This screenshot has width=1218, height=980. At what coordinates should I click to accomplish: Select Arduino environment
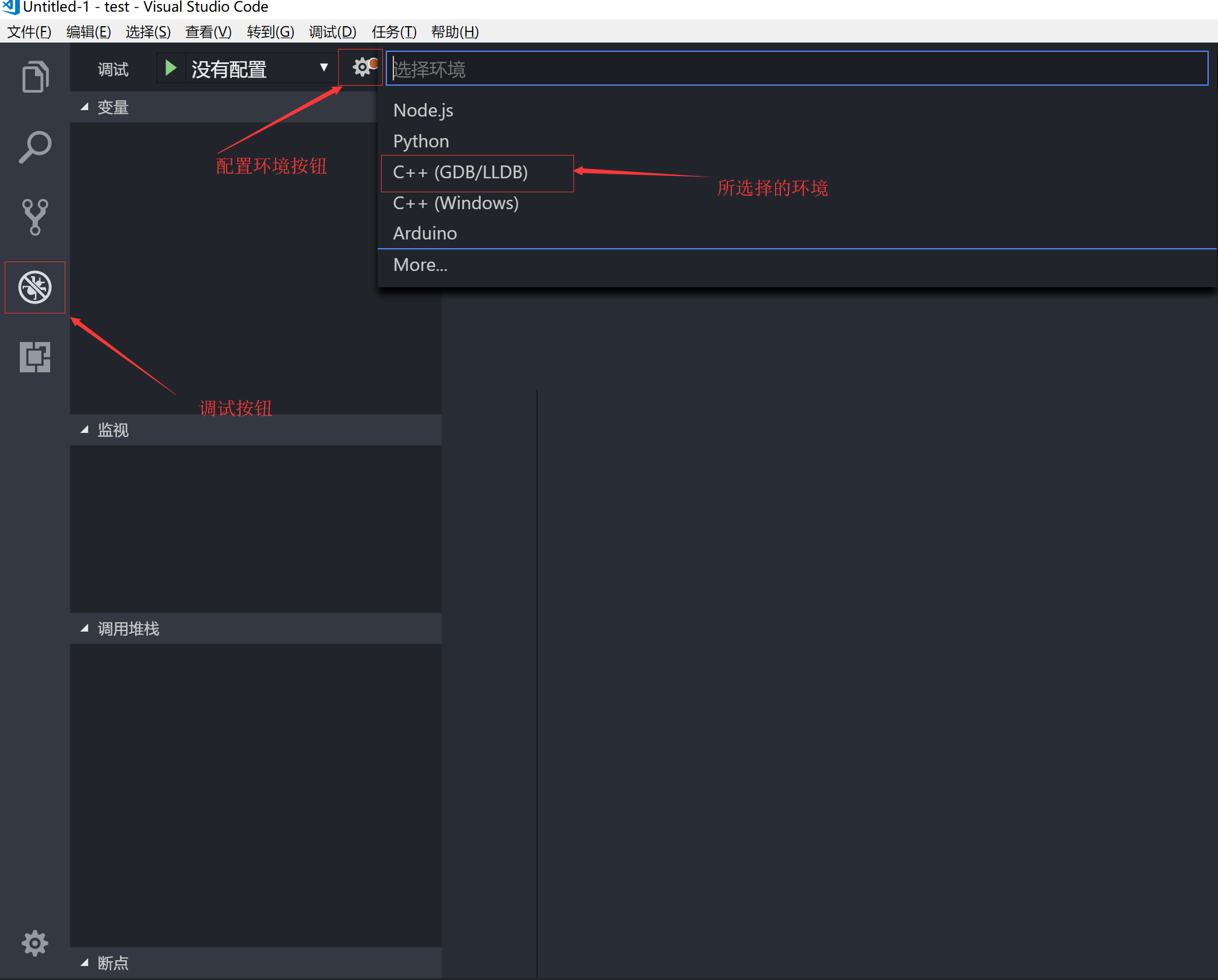coord(797,233)
